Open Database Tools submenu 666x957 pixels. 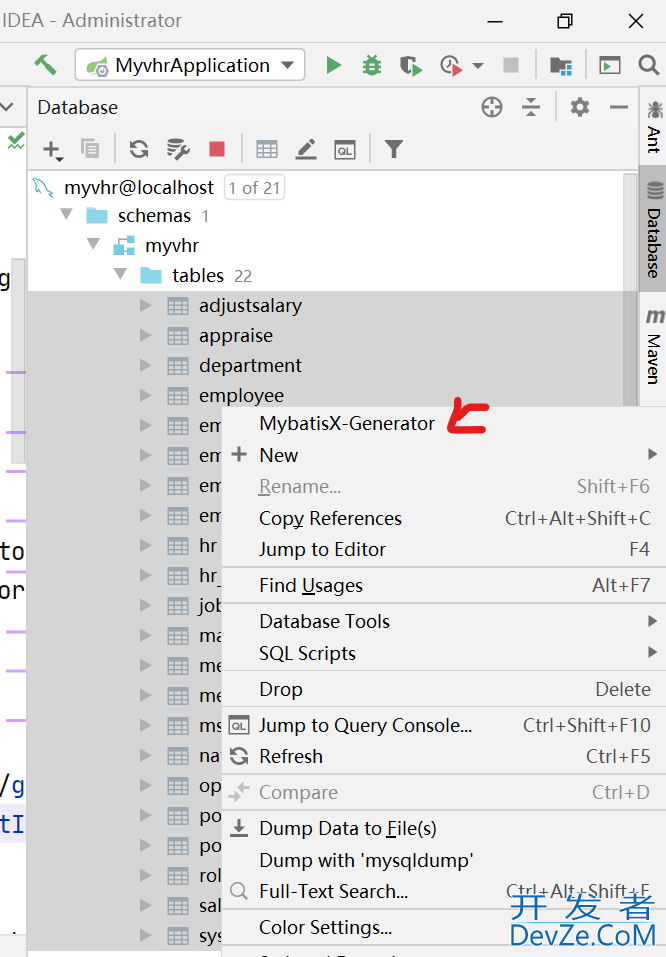click(x=444, y=621)
